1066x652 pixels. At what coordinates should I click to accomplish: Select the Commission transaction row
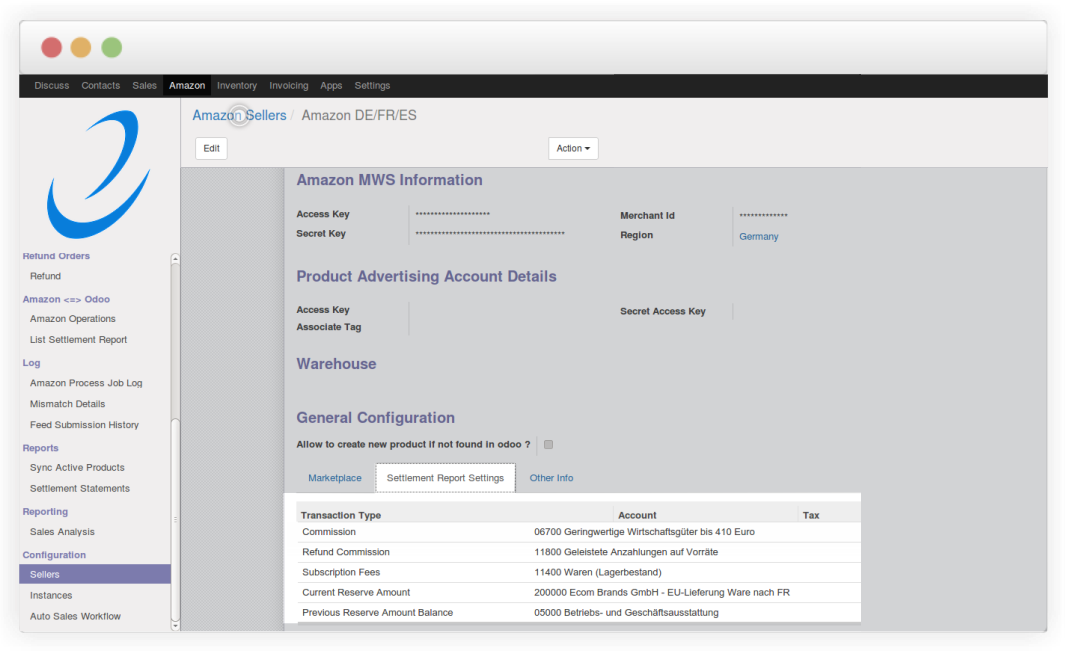(x=579, y=532)
